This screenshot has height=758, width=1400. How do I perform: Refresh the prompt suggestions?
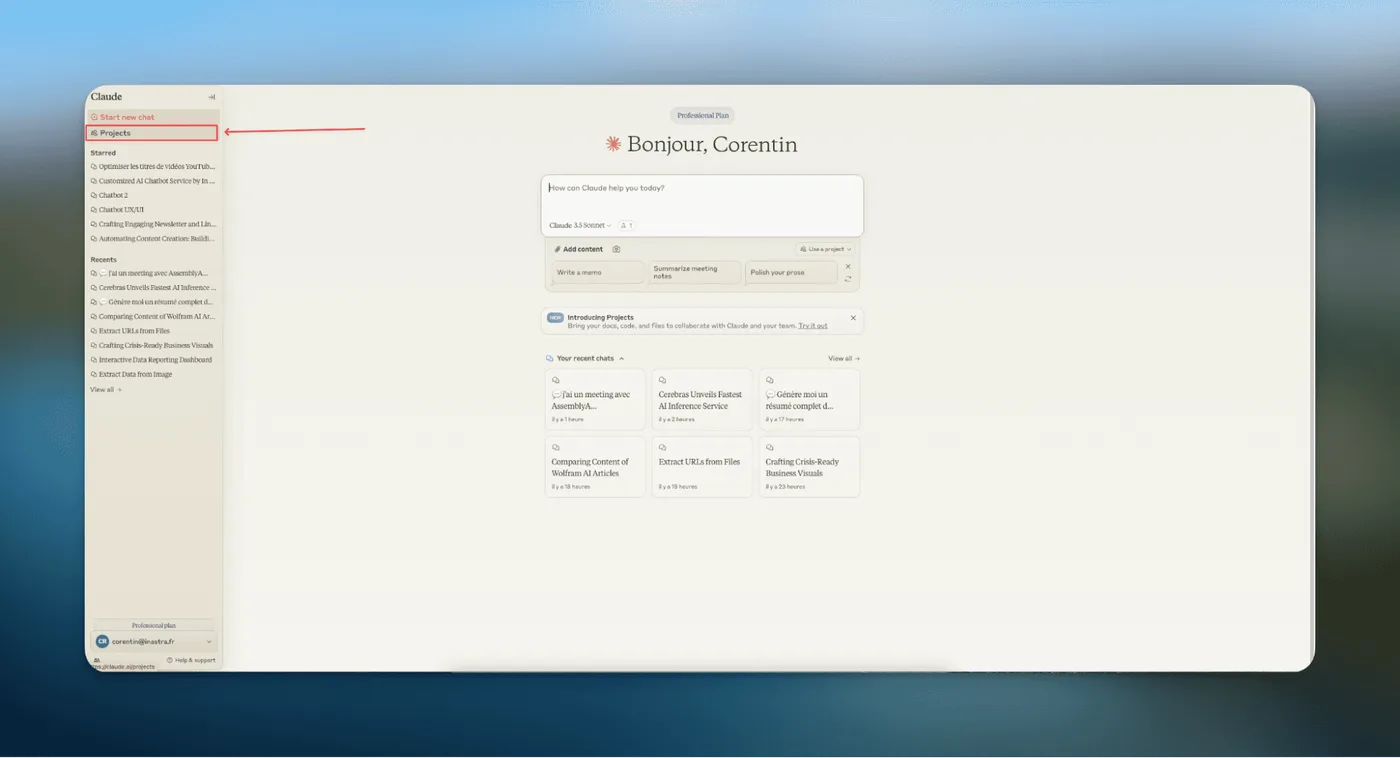pos(848,279)
